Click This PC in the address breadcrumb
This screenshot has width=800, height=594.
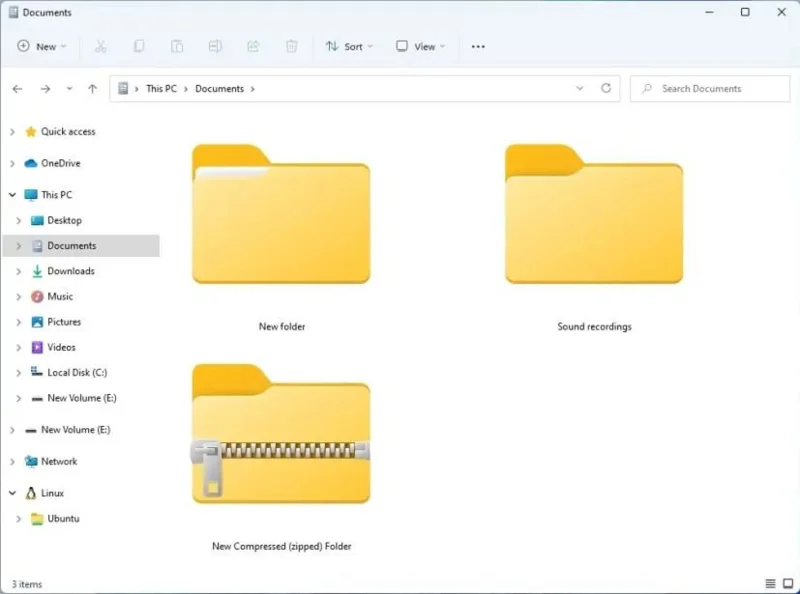[x=161, y=89]
